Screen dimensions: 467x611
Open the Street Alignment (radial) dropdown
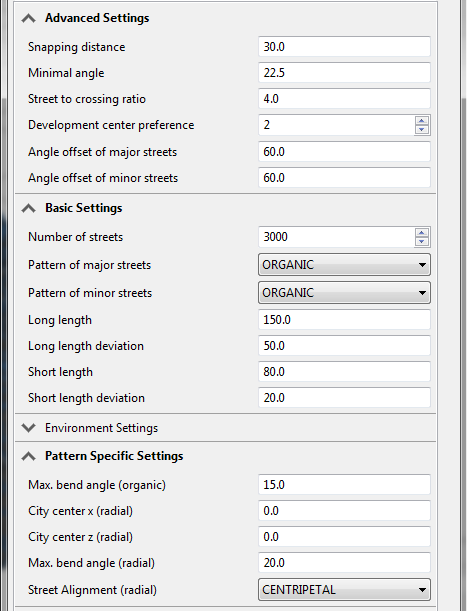[344, 590]
